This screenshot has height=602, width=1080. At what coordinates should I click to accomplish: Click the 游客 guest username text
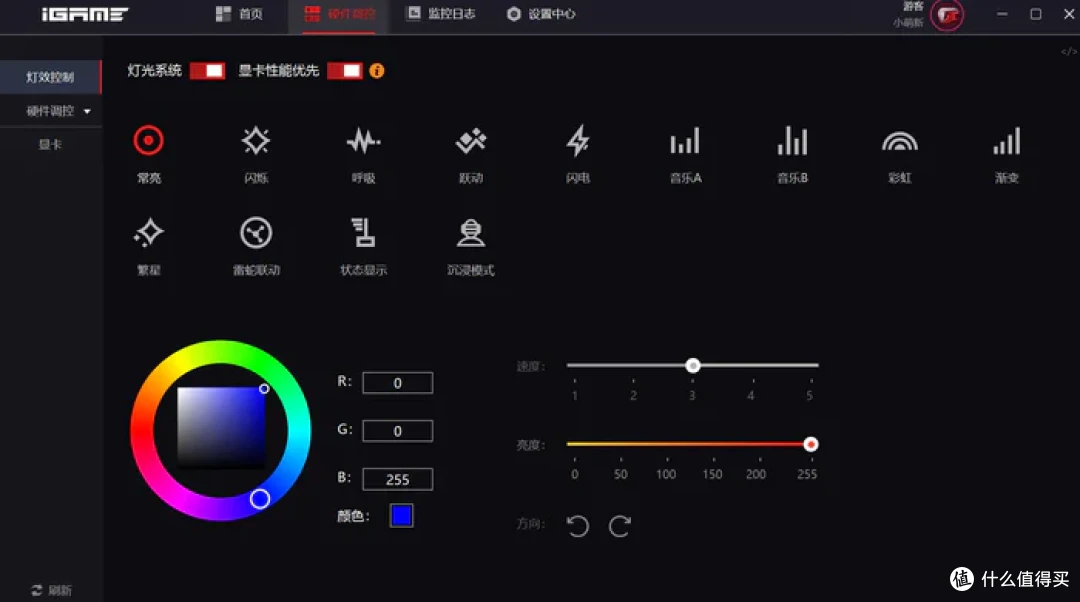(913, 6)
